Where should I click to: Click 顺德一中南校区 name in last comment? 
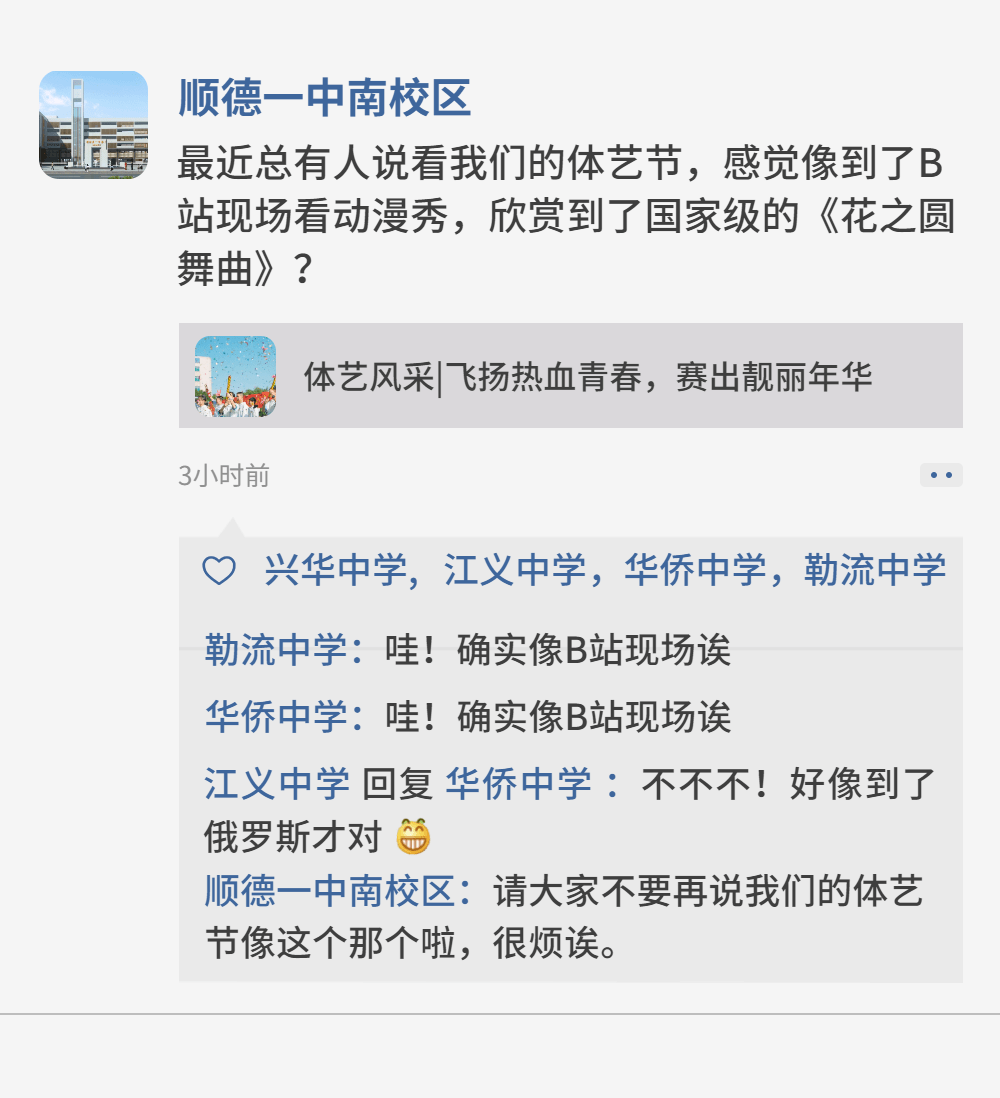331,891
